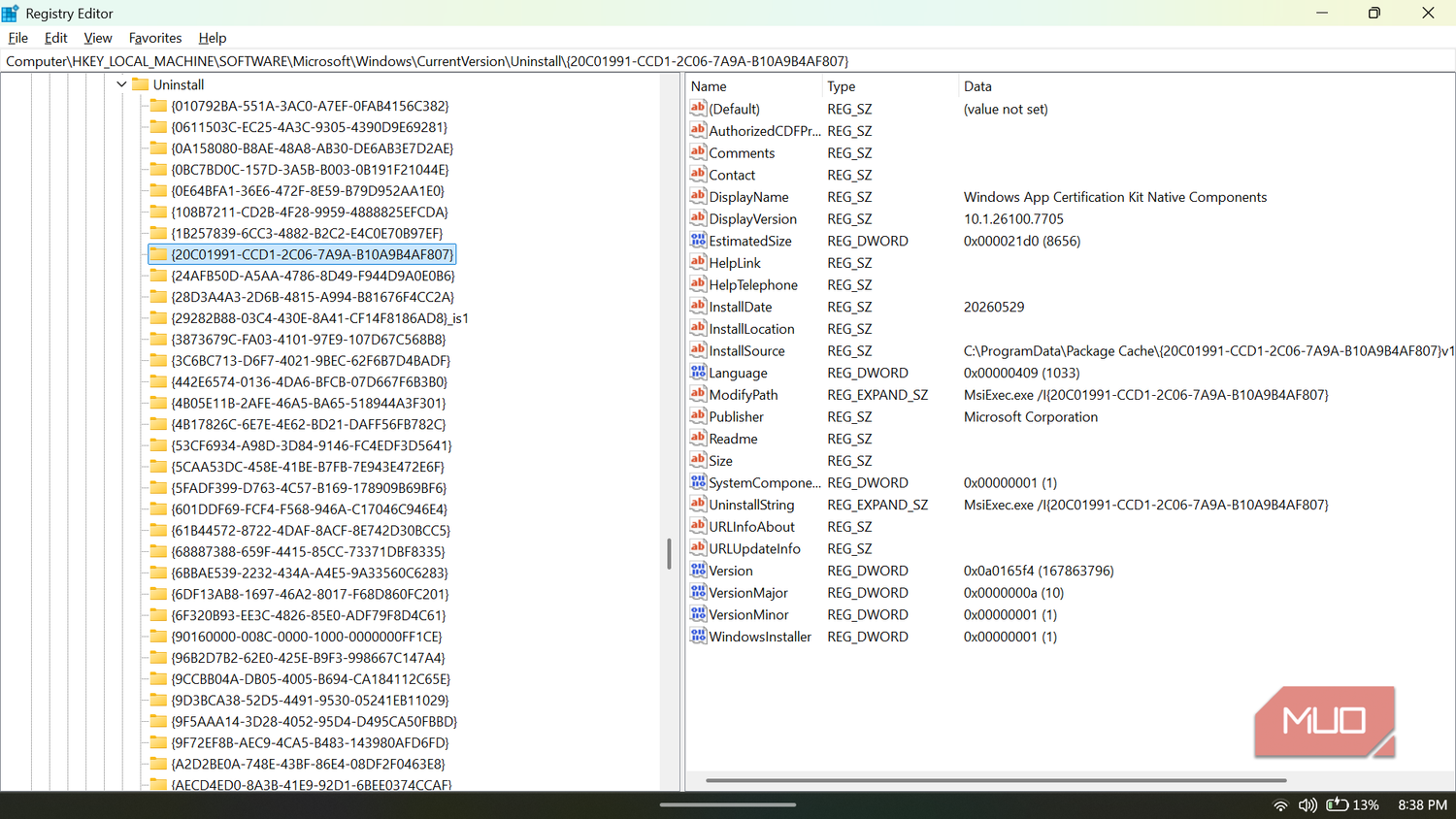Select the InstallLocation value name
Screen dimensions: 1456x819
[751, 329]
